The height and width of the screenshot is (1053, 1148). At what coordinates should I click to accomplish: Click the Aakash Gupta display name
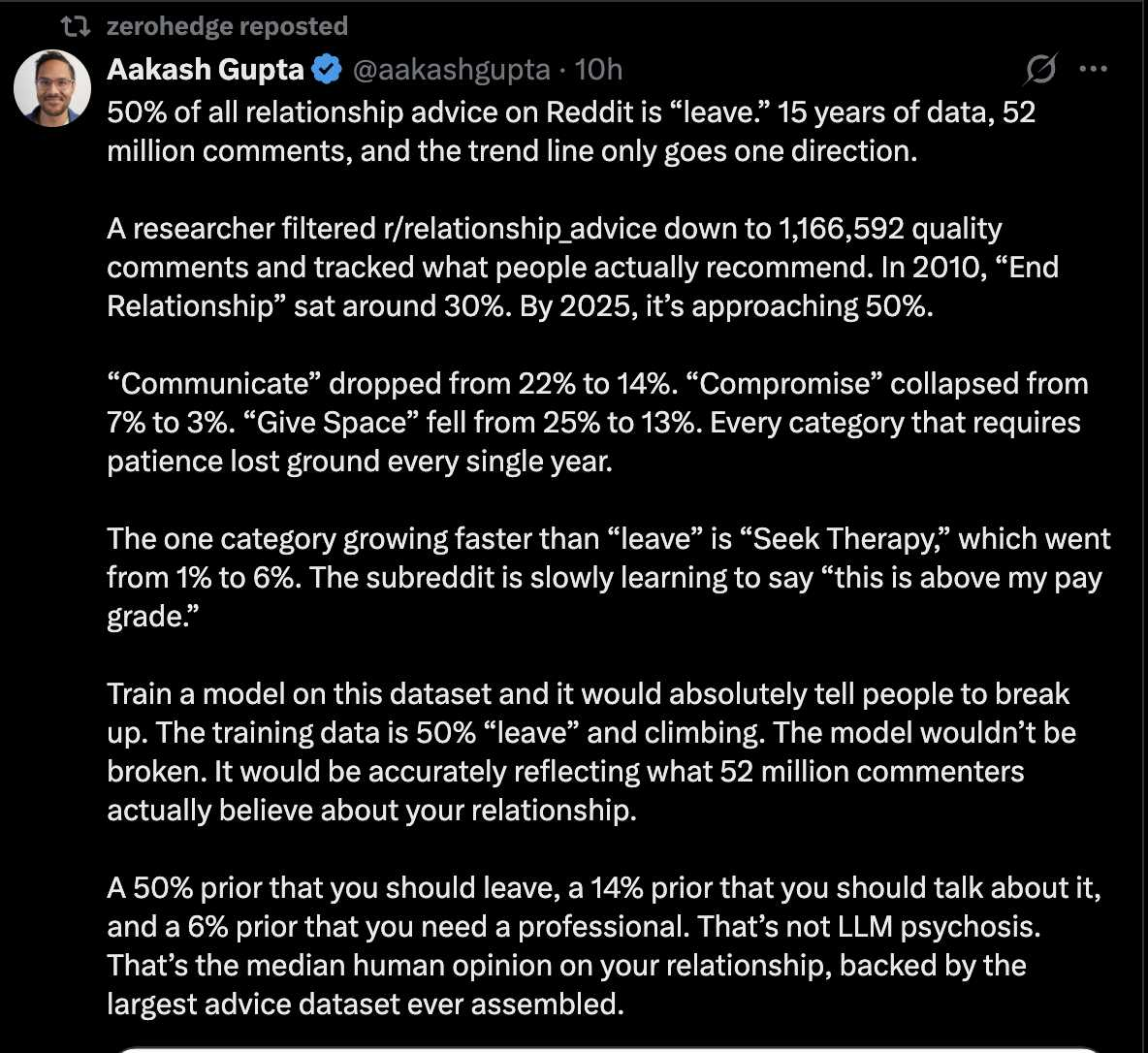coord(206,70)
